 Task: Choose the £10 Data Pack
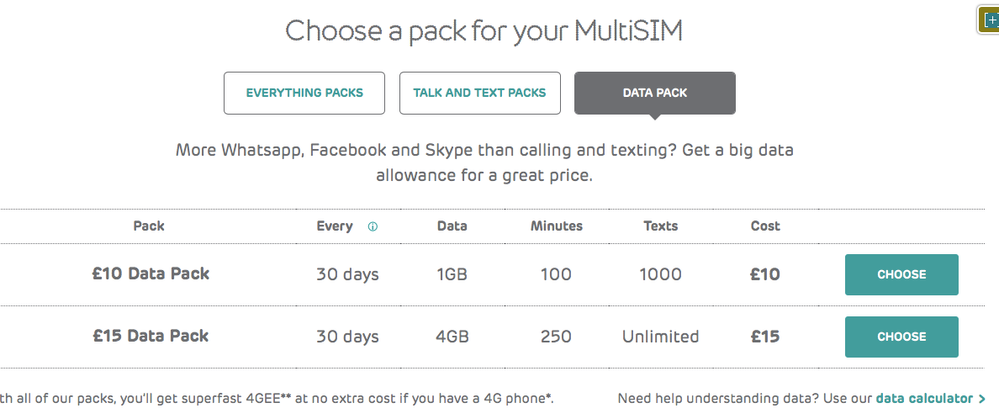point(901,275)
